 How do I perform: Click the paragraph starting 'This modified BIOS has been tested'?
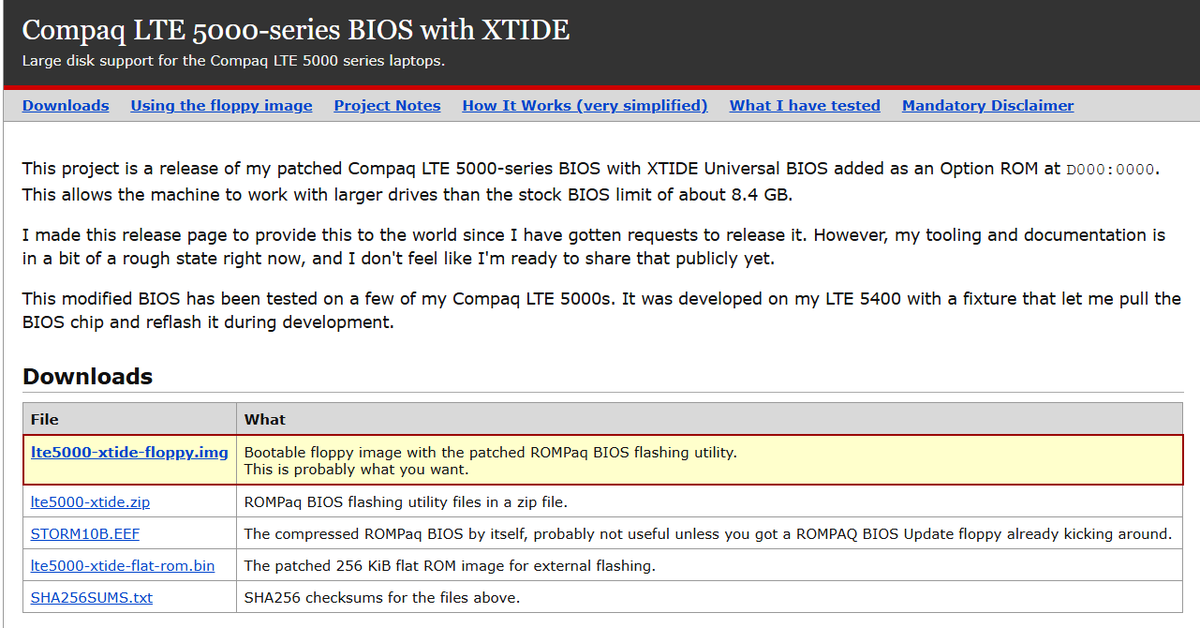point(601,310)
